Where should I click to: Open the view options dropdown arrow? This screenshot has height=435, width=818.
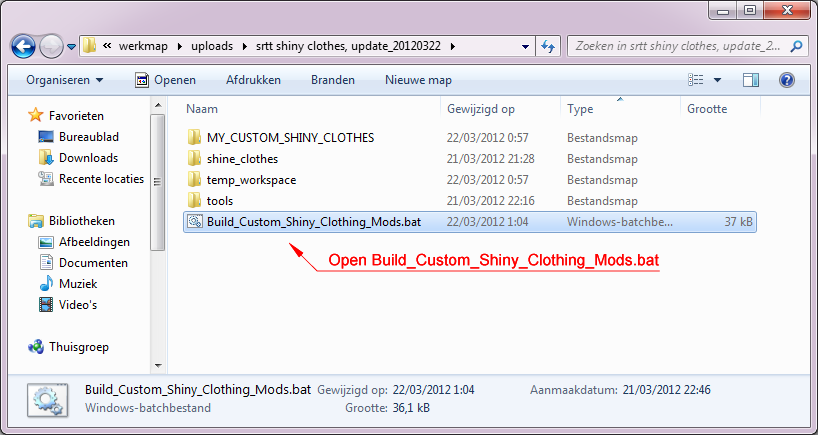(x=717, y=80)
